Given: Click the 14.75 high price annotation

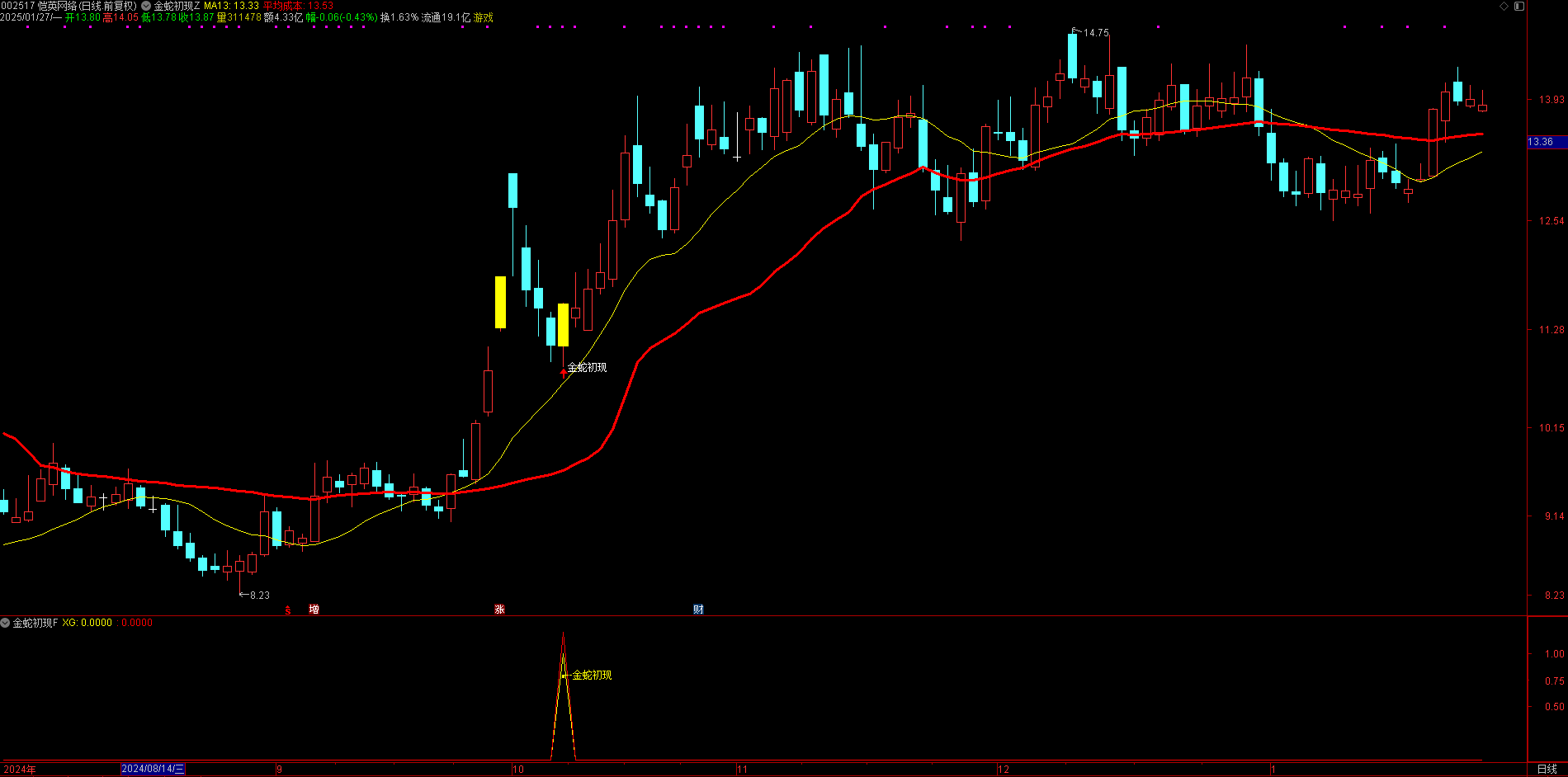Looking at the screenshot, I should (x=1096, y=33).
